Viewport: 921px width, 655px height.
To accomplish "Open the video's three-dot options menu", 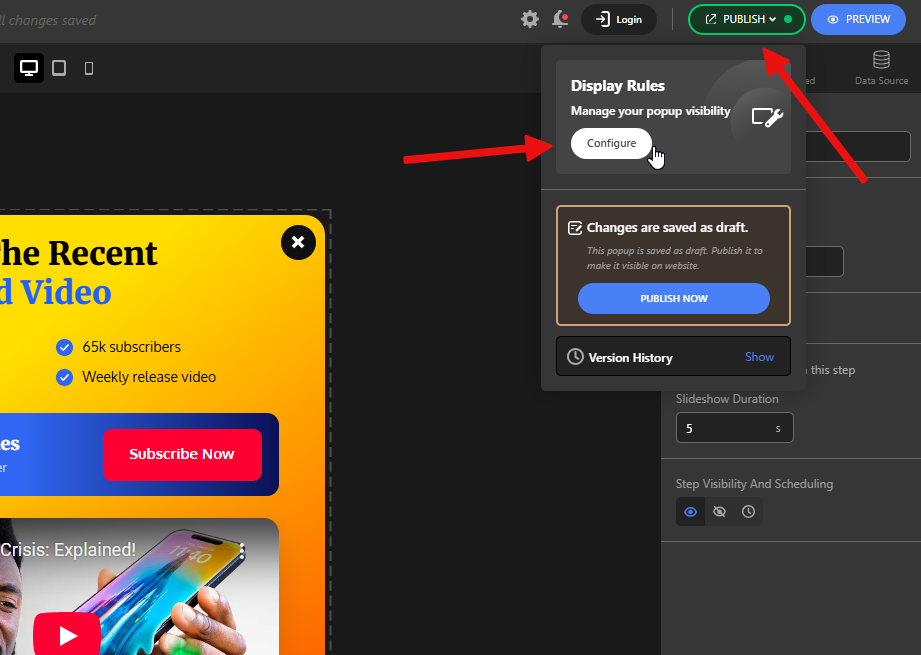I will point(241,551).
